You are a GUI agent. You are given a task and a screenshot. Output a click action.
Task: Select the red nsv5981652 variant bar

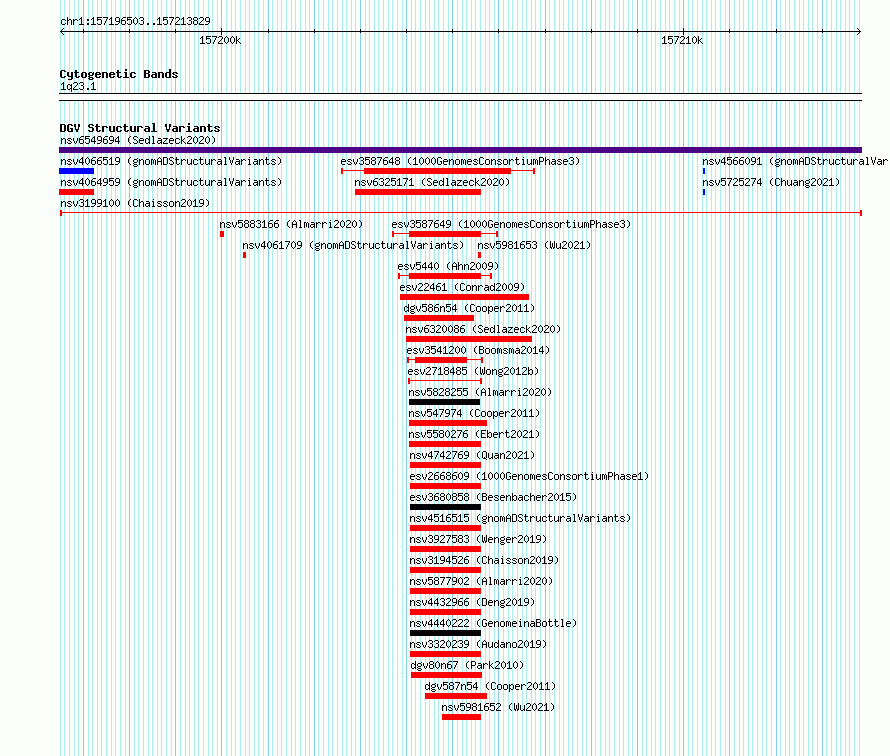click(461, 717)
